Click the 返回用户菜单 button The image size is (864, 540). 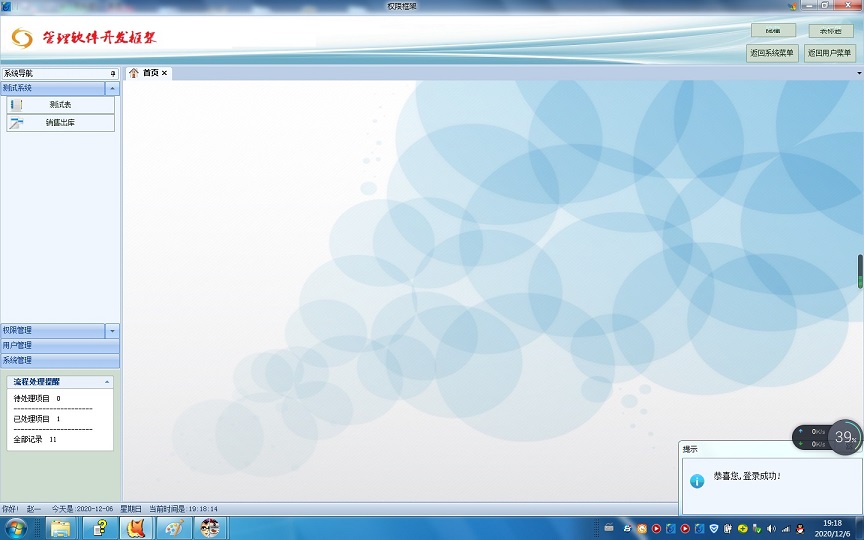click(830, 53)
